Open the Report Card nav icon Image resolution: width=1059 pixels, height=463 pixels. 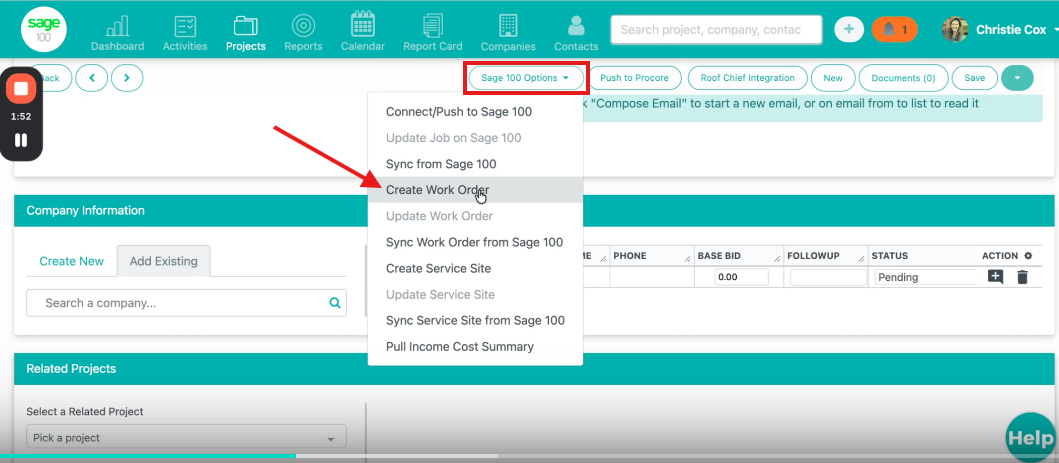(x=433, y=34)
